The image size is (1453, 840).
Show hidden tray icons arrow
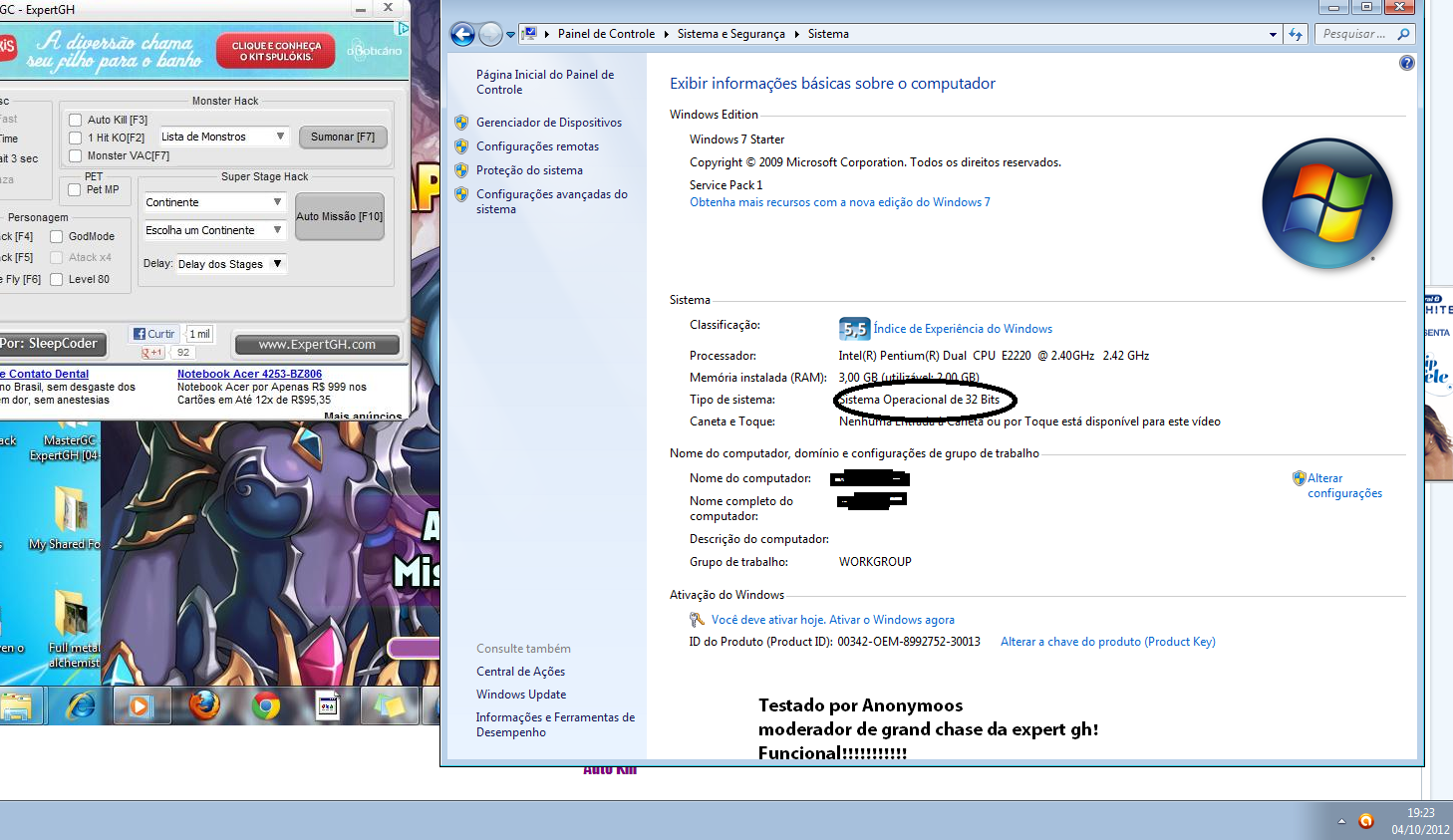pos(1341,821)
